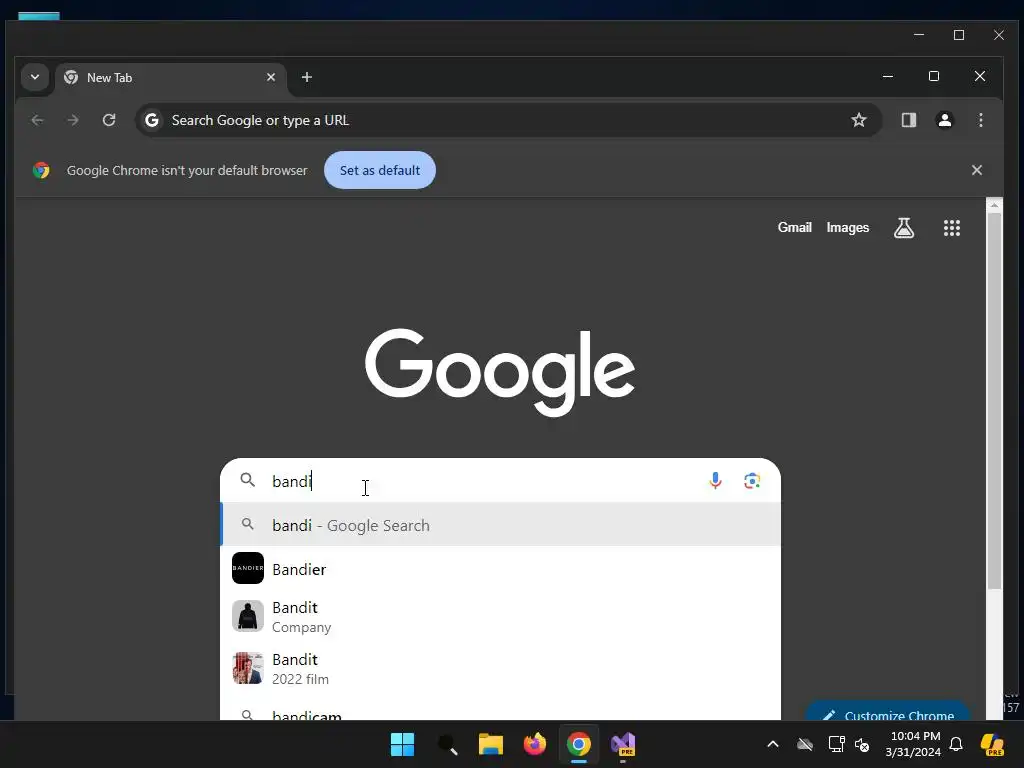Image resolution: width=1024 pixels, height=768 pixels.
Task: Click Chrome icon in taskbar
Action: coord(579,744)
